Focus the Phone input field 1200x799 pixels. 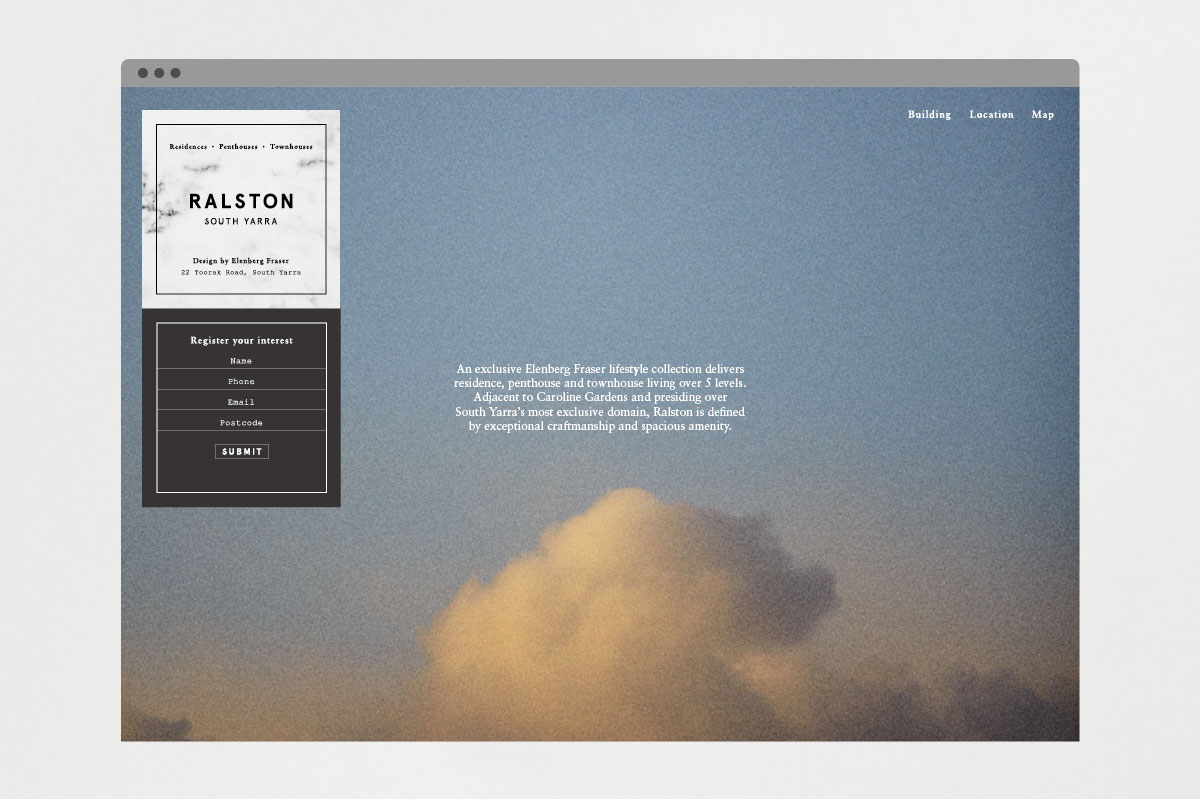click(x=241, y=381)
